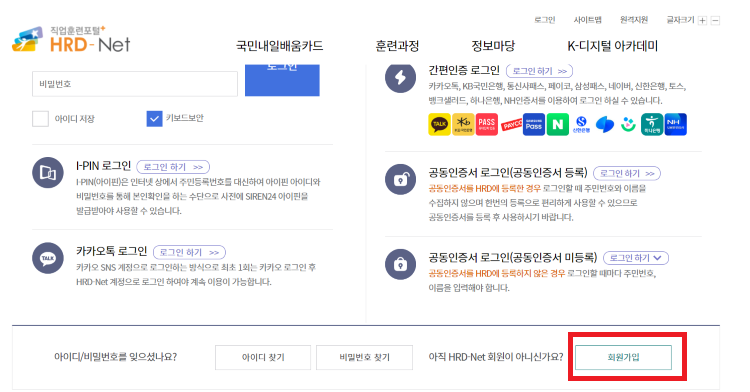Click the blue Samsung Pass icon
The height and width of the screenshot is (392, 750).
coord(534,125)
